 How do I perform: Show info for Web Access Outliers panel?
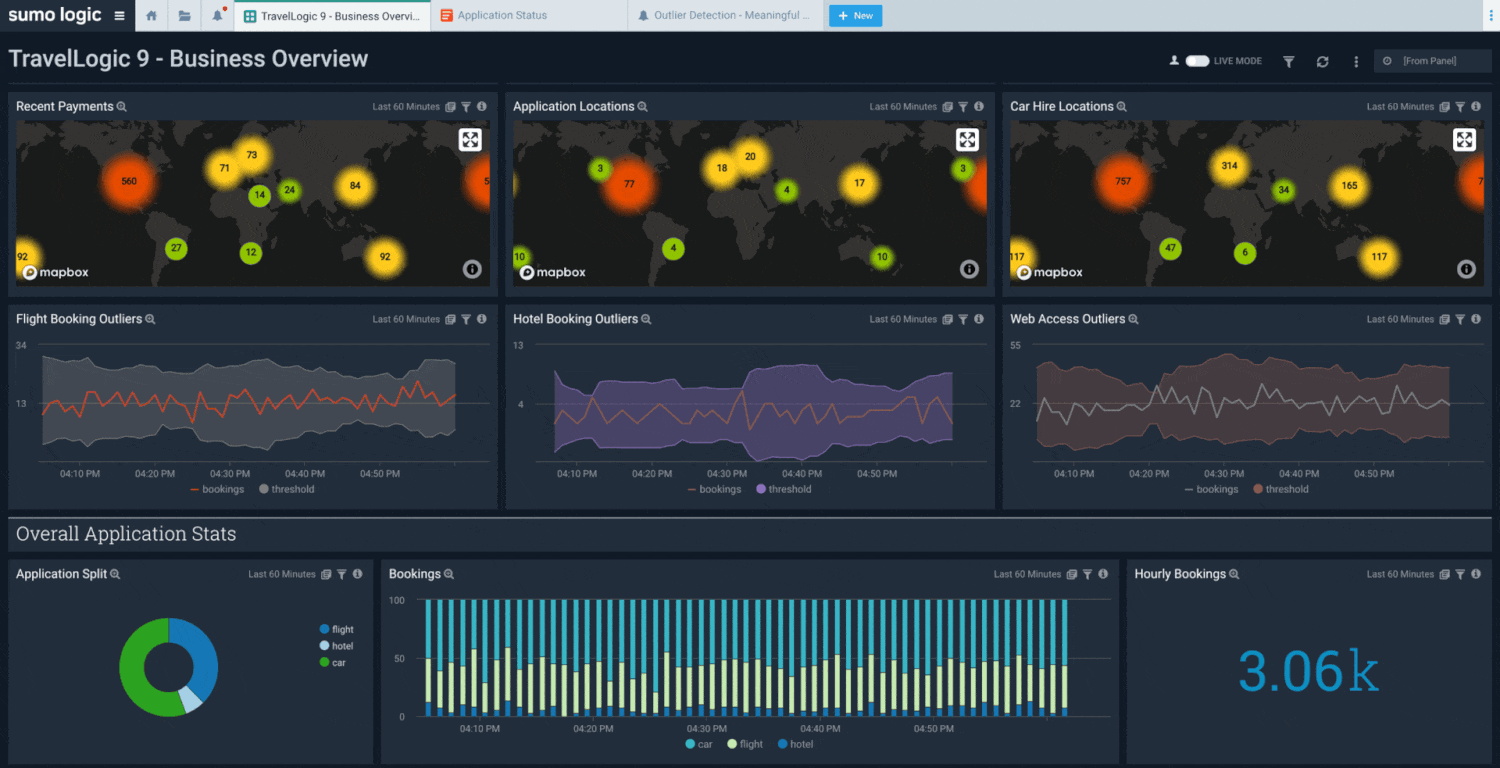tap(1476, 320)
